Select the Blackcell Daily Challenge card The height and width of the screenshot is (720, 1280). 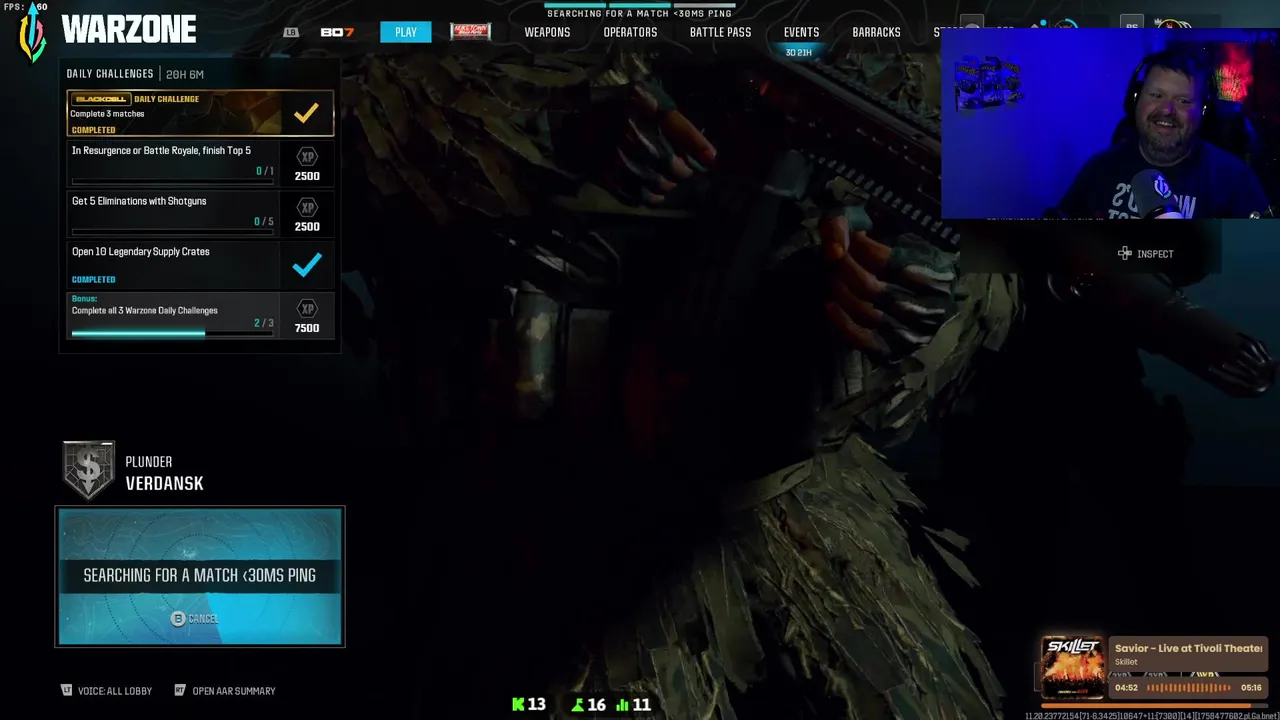click(x=200, y=113)
